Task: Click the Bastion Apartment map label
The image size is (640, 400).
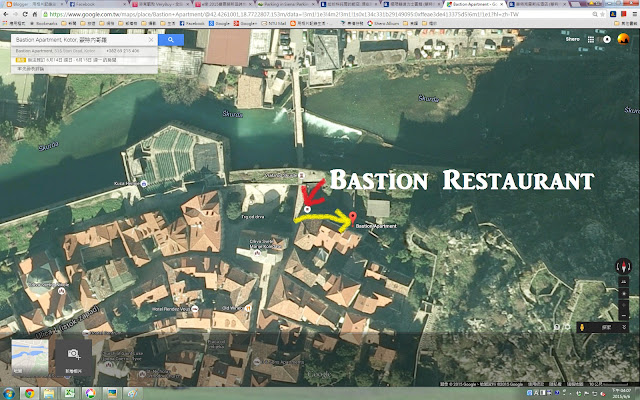Action: point(376,226)
